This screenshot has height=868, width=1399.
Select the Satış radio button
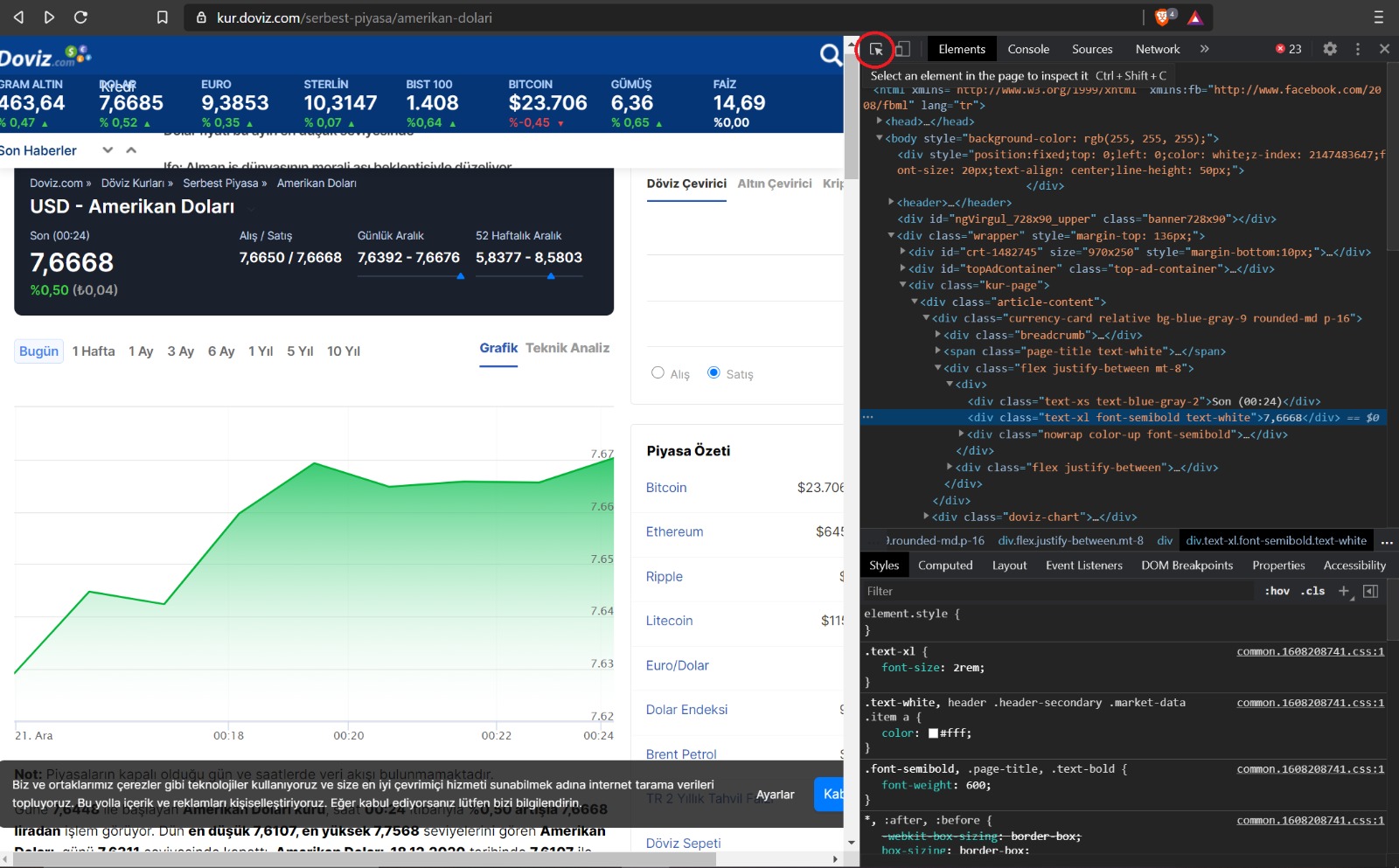click(713, 372)
